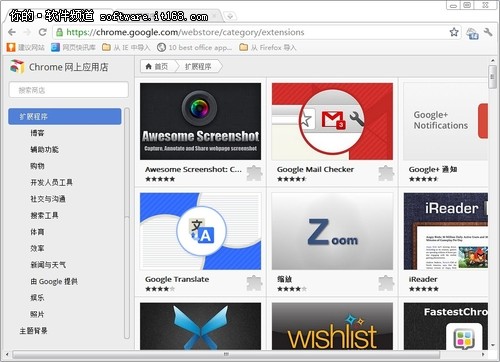Go forward with the browser forward arrow

click(x=27, y=32)
